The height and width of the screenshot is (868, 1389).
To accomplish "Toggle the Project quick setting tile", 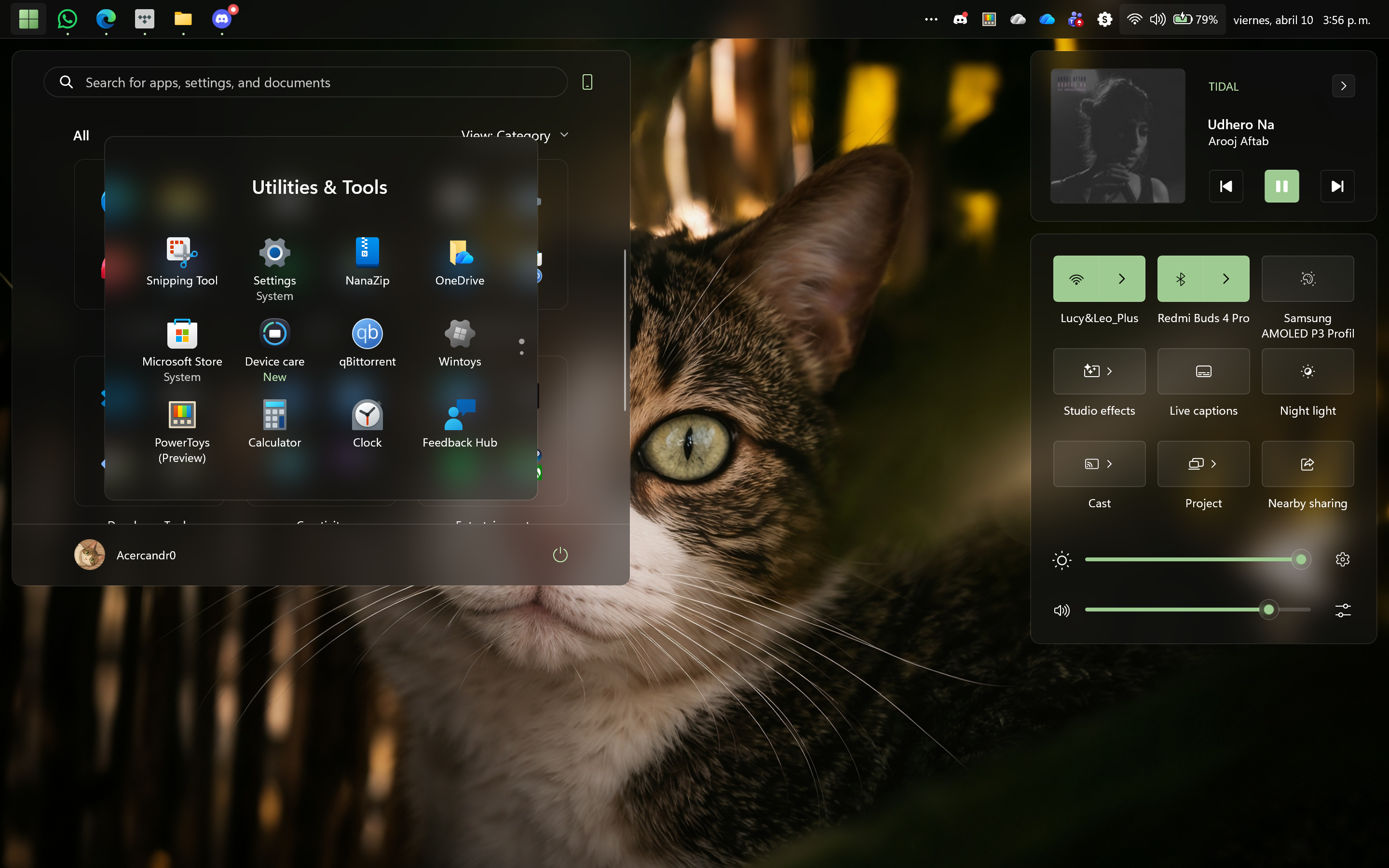I will coord(1204,464).
